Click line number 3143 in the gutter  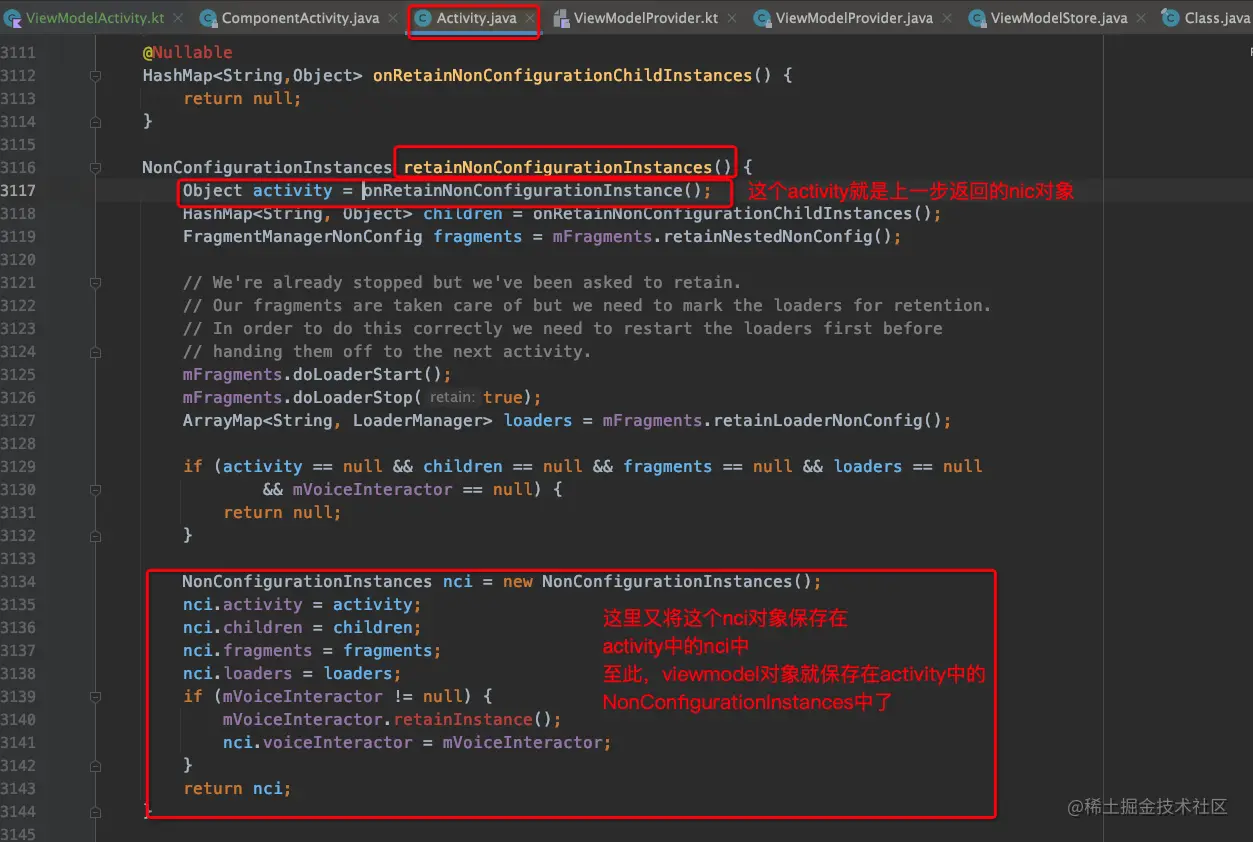click(x=18, y=788)
